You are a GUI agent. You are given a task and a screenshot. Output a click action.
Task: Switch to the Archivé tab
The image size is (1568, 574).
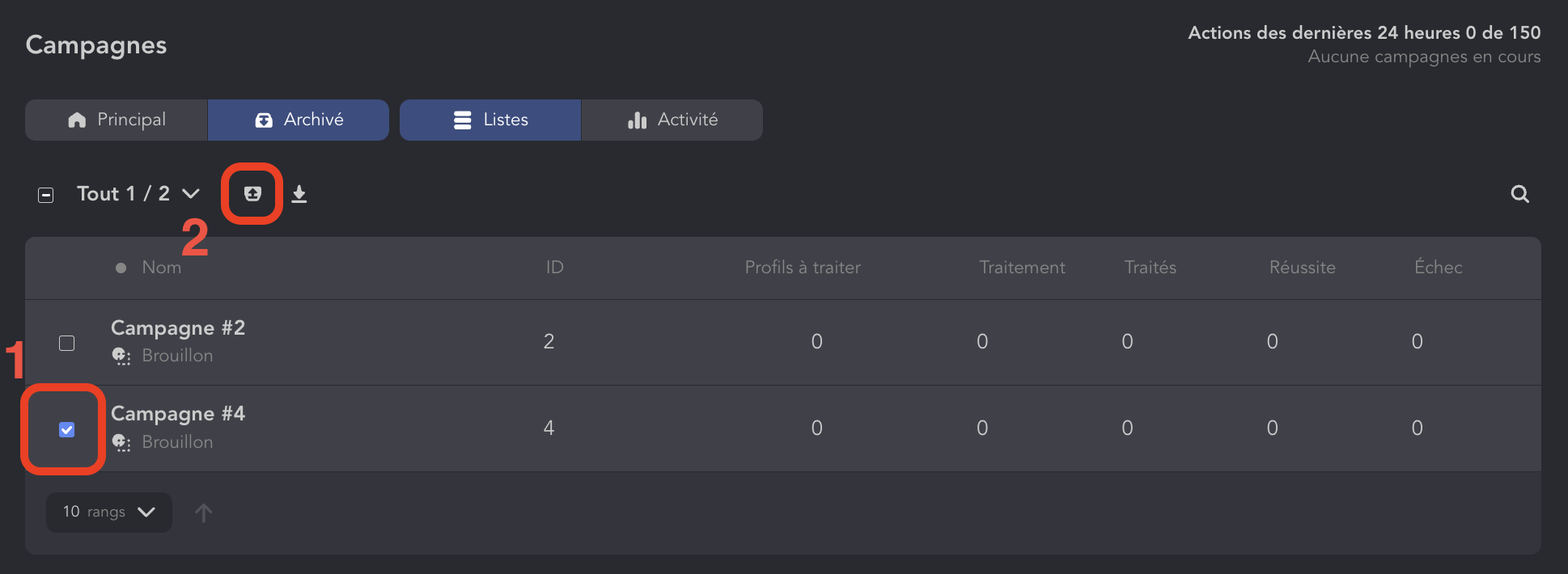click(x=299, y=120)
